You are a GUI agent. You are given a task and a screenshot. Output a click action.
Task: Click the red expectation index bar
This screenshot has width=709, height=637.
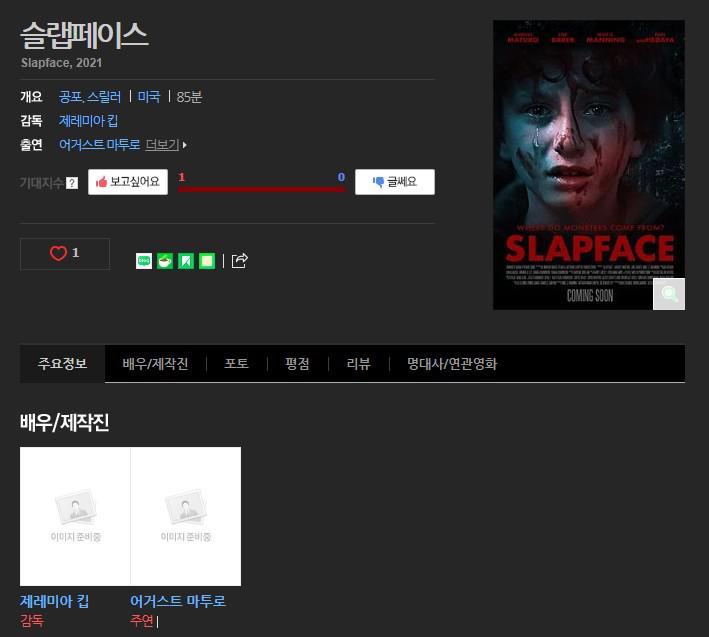pos(261,190)
